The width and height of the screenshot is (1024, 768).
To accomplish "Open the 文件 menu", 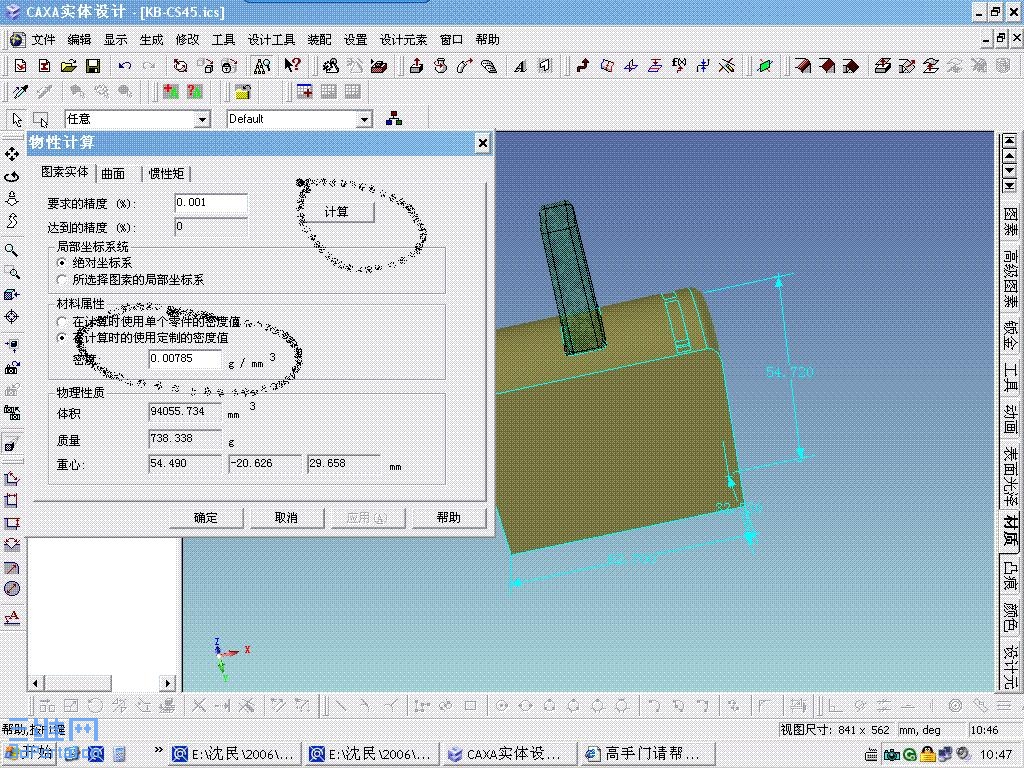I will pyautogui.click(x=44, y=39).
